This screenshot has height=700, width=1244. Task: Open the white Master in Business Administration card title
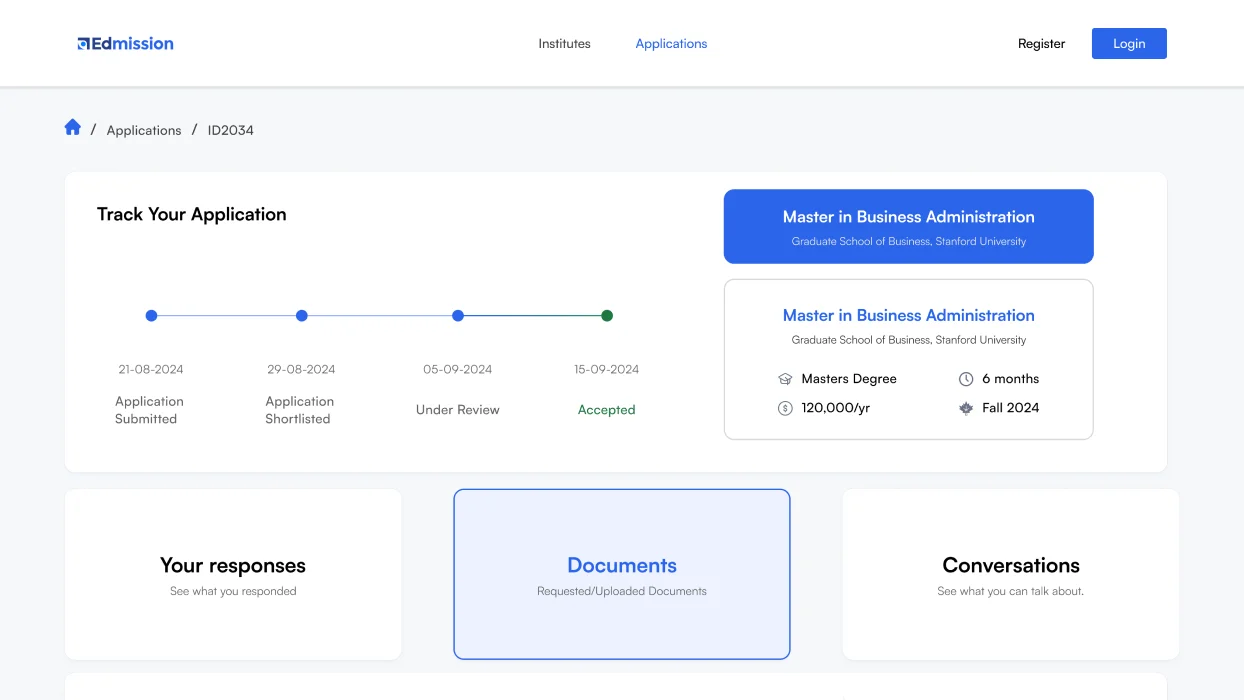tap(909, 315)
